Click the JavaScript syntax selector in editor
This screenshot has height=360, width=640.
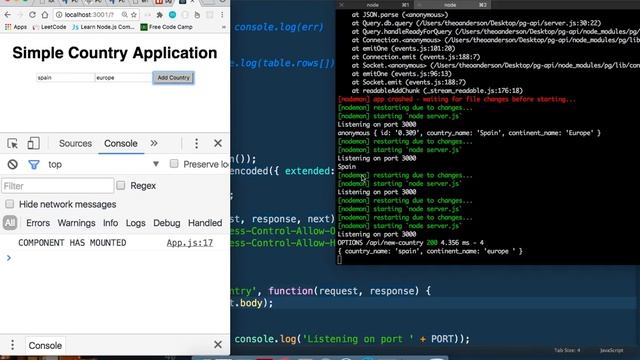(x=611, y=350)
